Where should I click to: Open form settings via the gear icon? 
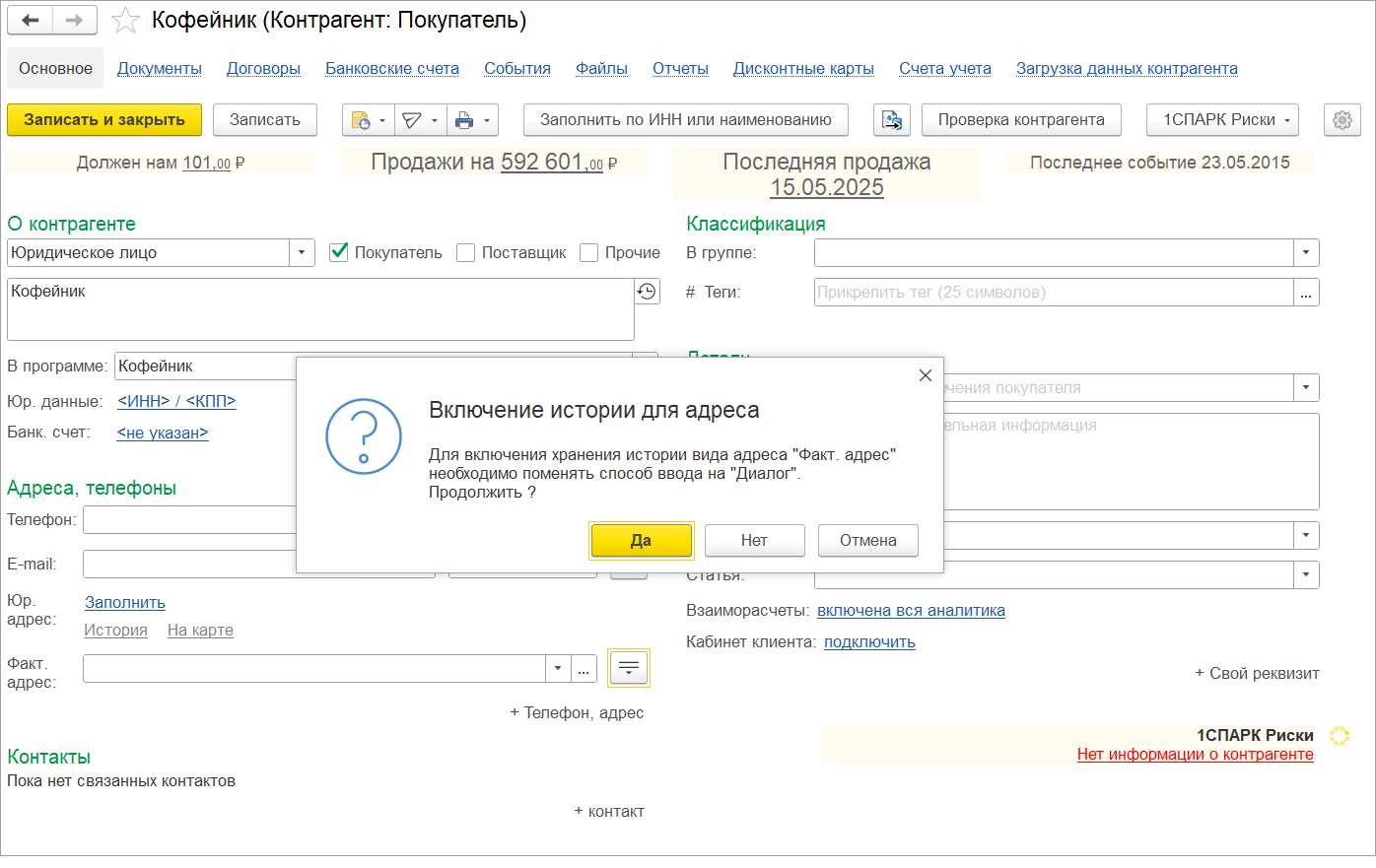click(x=1342, y=119)
